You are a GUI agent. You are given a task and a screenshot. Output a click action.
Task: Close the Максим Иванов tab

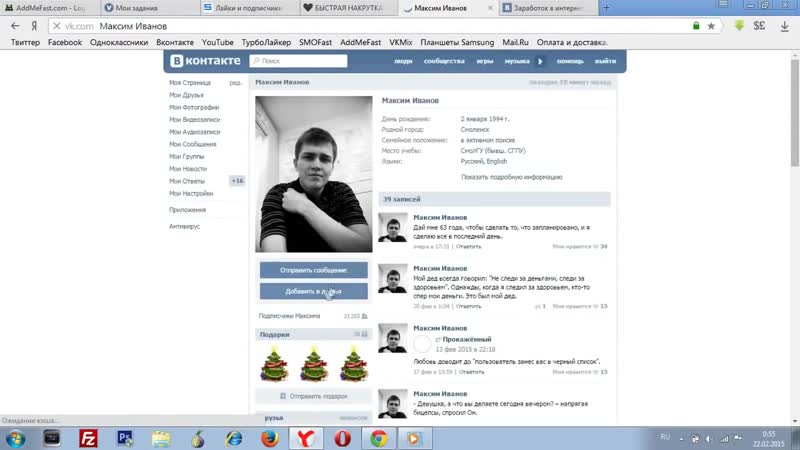(x=490, y=8)
